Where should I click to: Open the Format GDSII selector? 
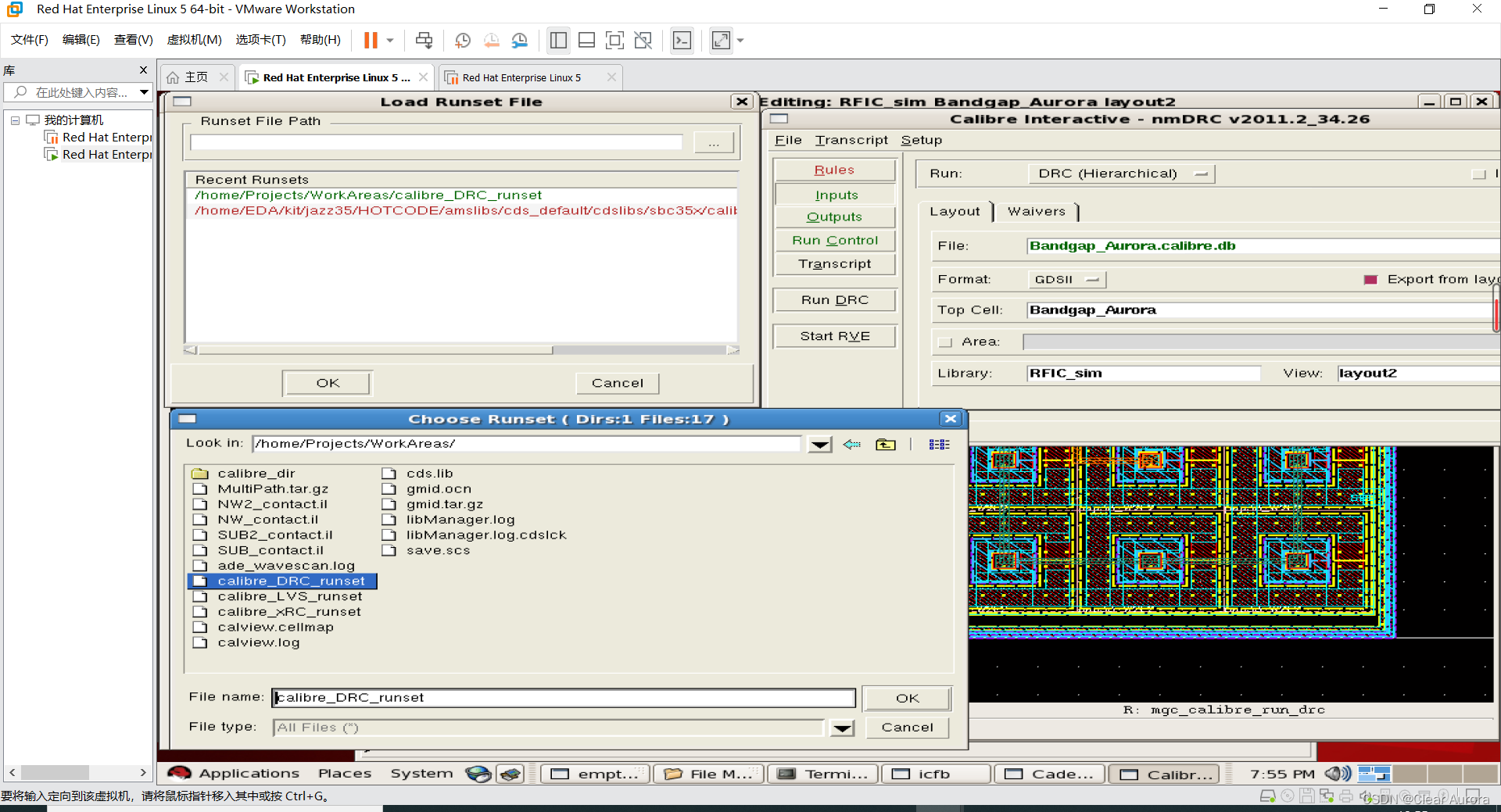coord(1066,279)
